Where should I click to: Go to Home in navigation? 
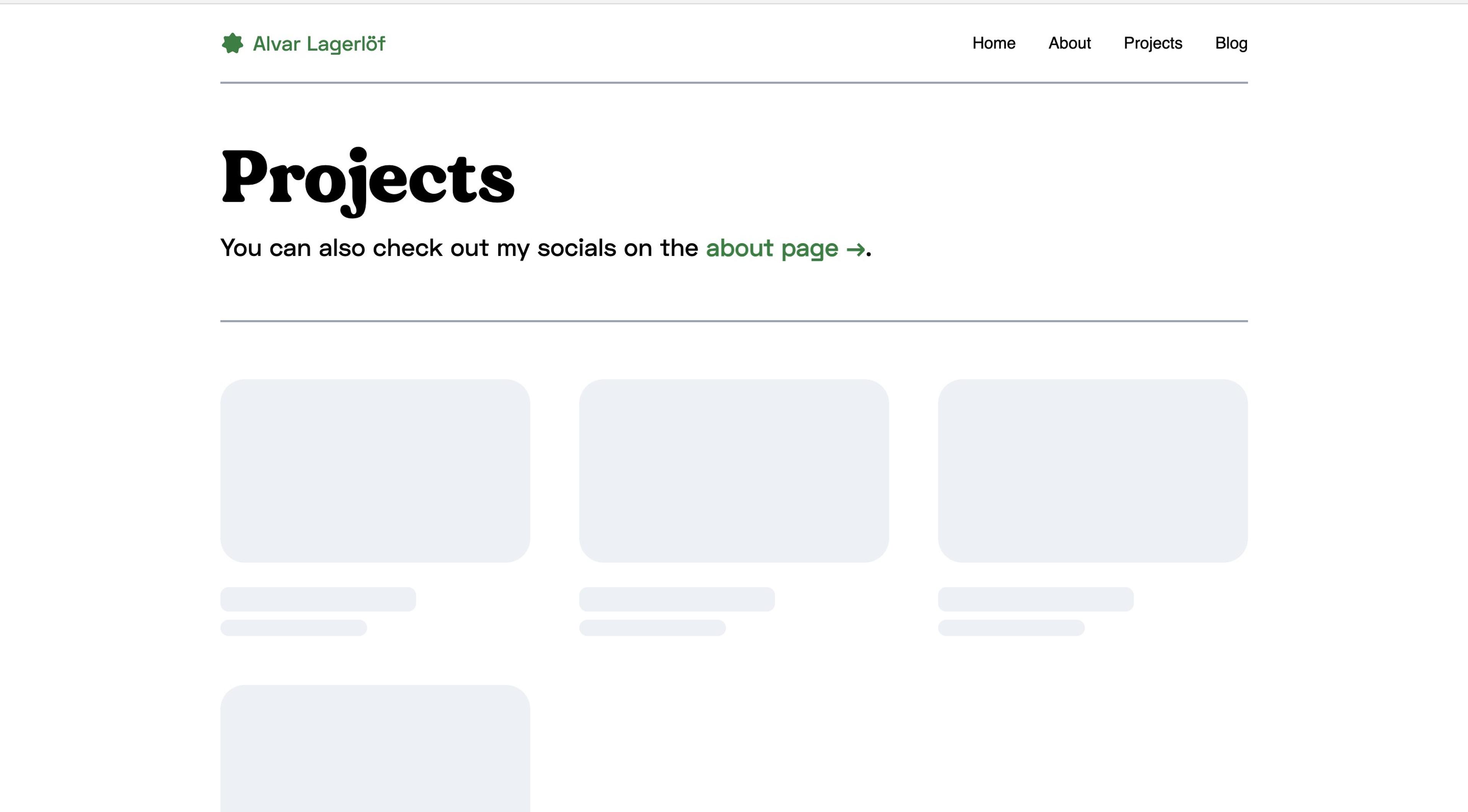(993, 43)
